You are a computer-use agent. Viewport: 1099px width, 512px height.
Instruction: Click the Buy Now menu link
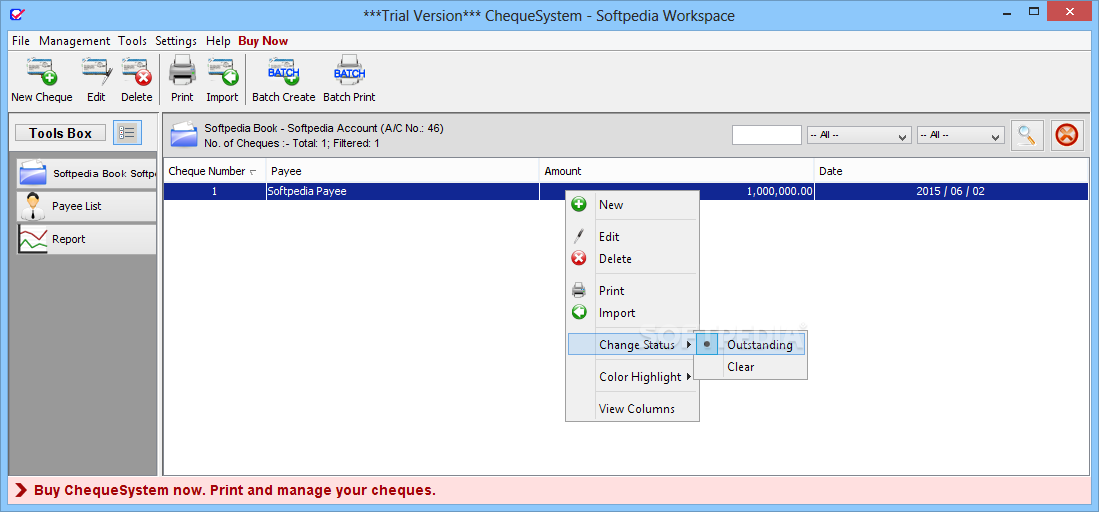263,41
